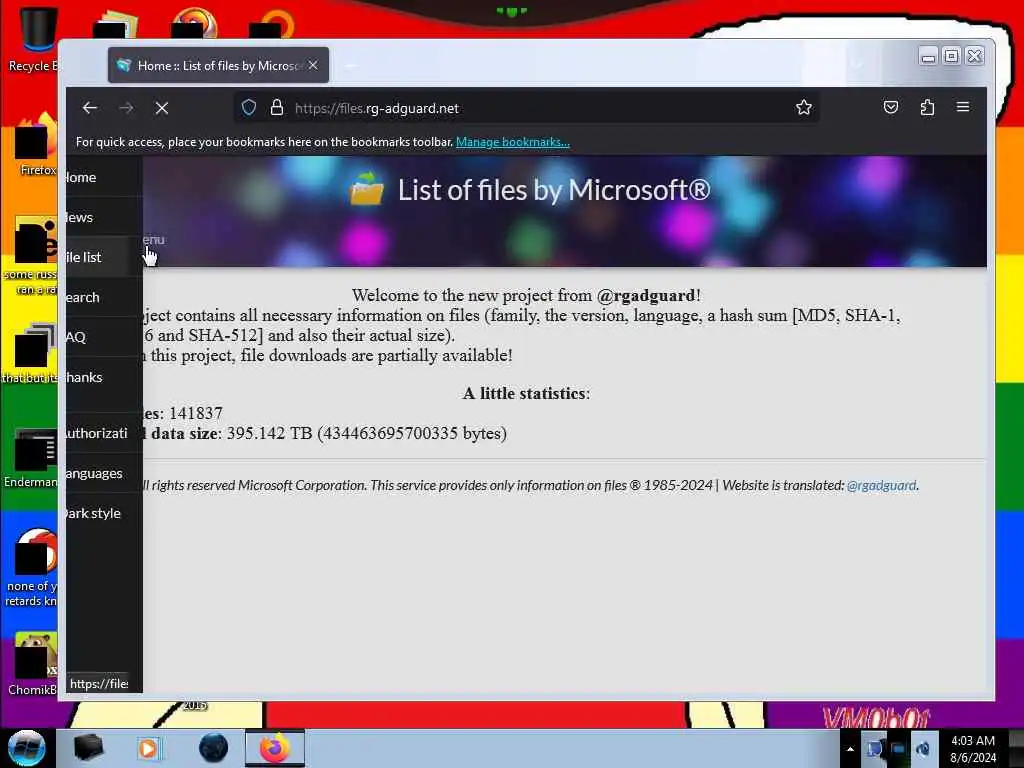1024x768 pixels.
Task: Click the @rgadguard footer link
Action: coord(881,485)
